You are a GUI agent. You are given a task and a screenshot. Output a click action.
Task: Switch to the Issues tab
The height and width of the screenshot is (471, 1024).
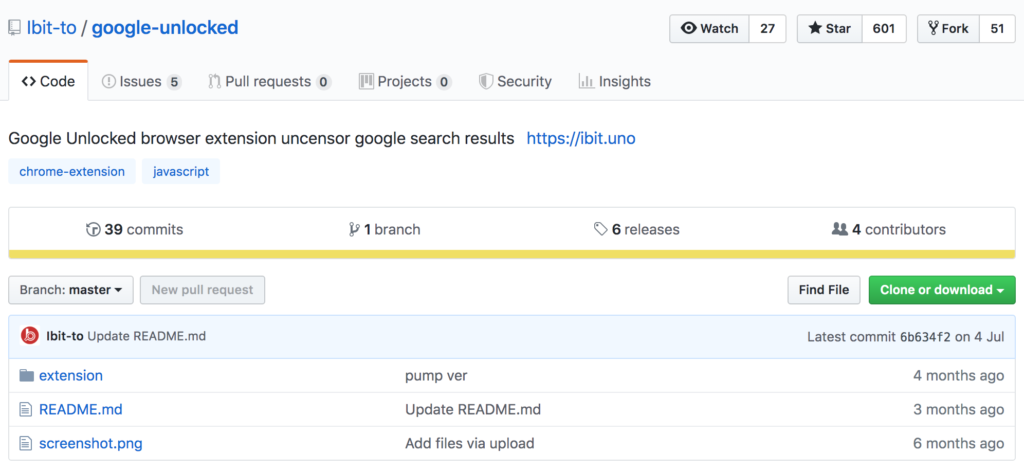141,82
